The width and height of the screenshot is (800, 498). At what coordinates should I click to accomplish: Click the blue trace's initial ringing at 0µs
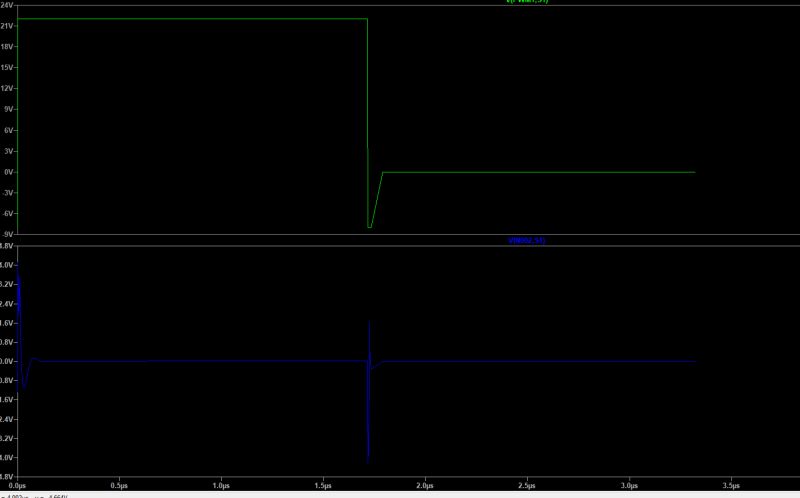(x=20, y=327)
